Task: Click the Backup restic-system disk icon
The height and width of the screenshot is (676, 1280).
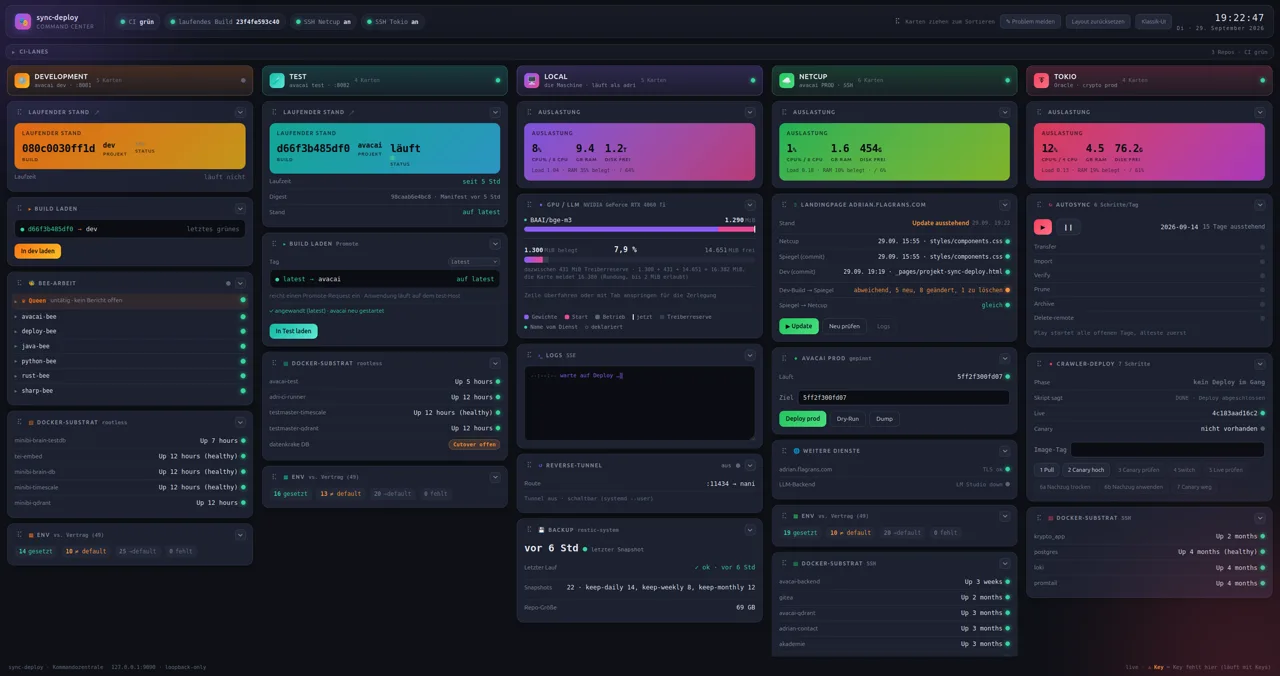Action: tap(541, 530)
